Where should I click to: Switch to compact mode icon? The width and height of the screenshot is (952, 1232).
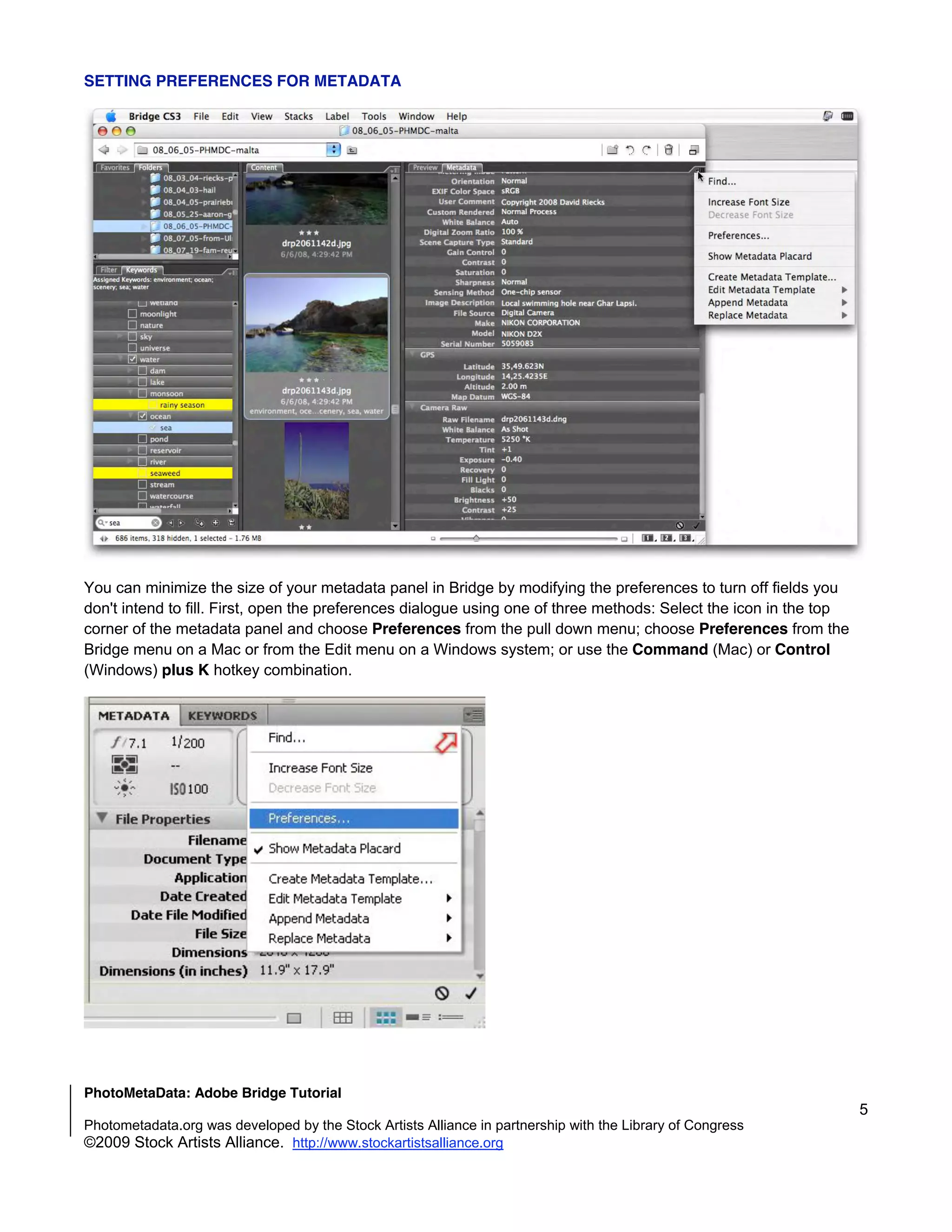[694, 150]
